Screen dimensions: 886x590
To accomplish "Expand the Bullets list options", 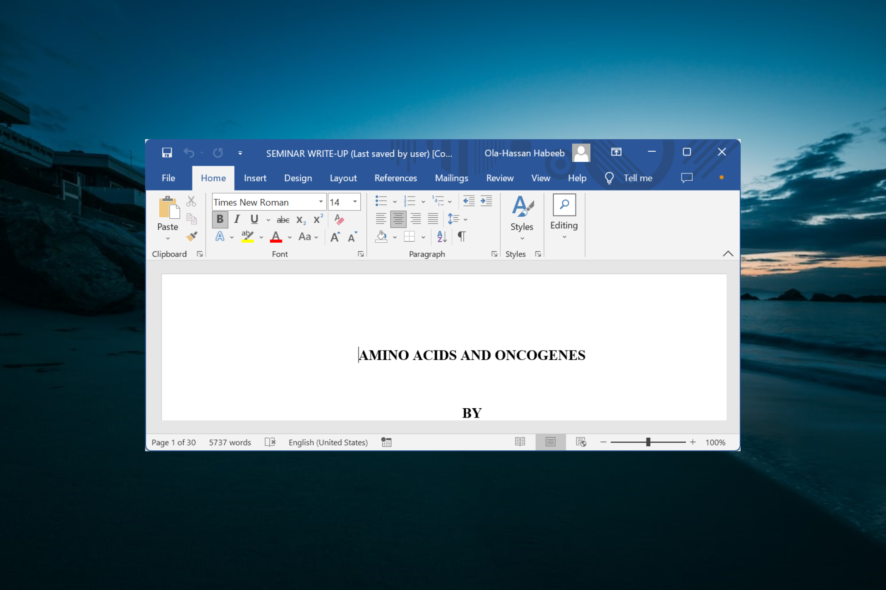I will click(395, 202).
